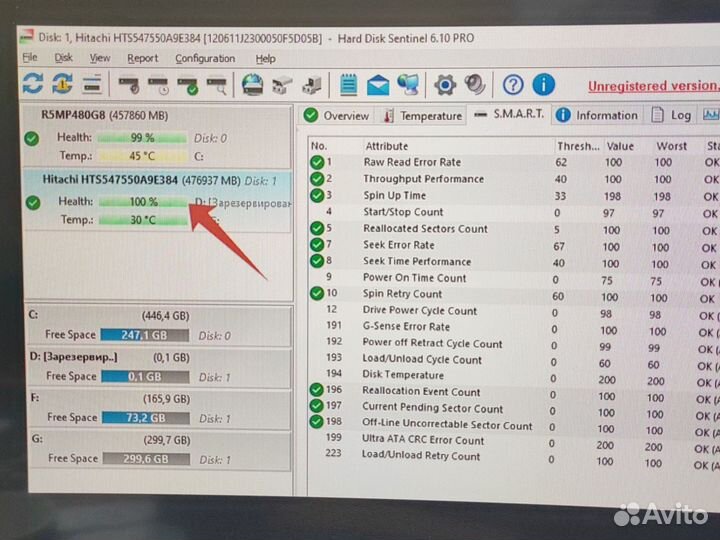720x540 pixels.
Task: Open the Information tab
Action: tap(596, 115)
